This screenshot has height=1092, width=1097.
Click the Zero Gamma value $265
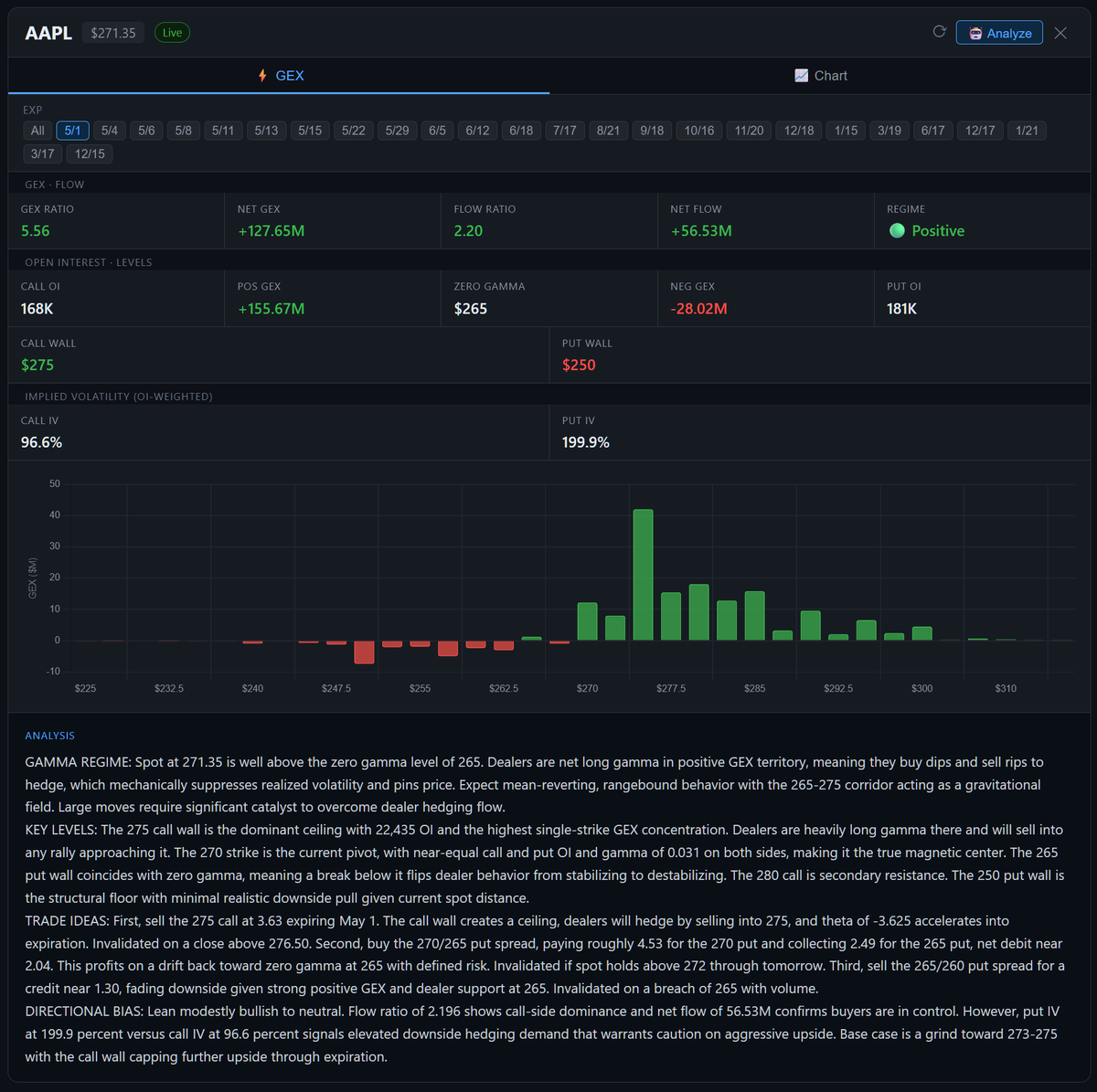click(x=471, y=309)
